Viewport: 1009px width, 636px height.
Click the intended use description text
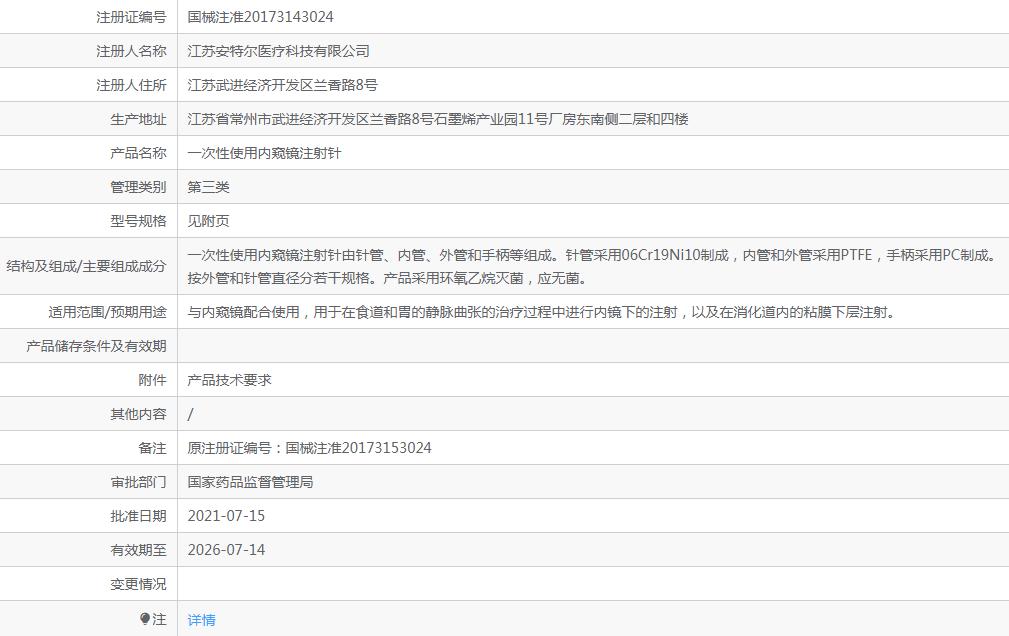(540, 312)
